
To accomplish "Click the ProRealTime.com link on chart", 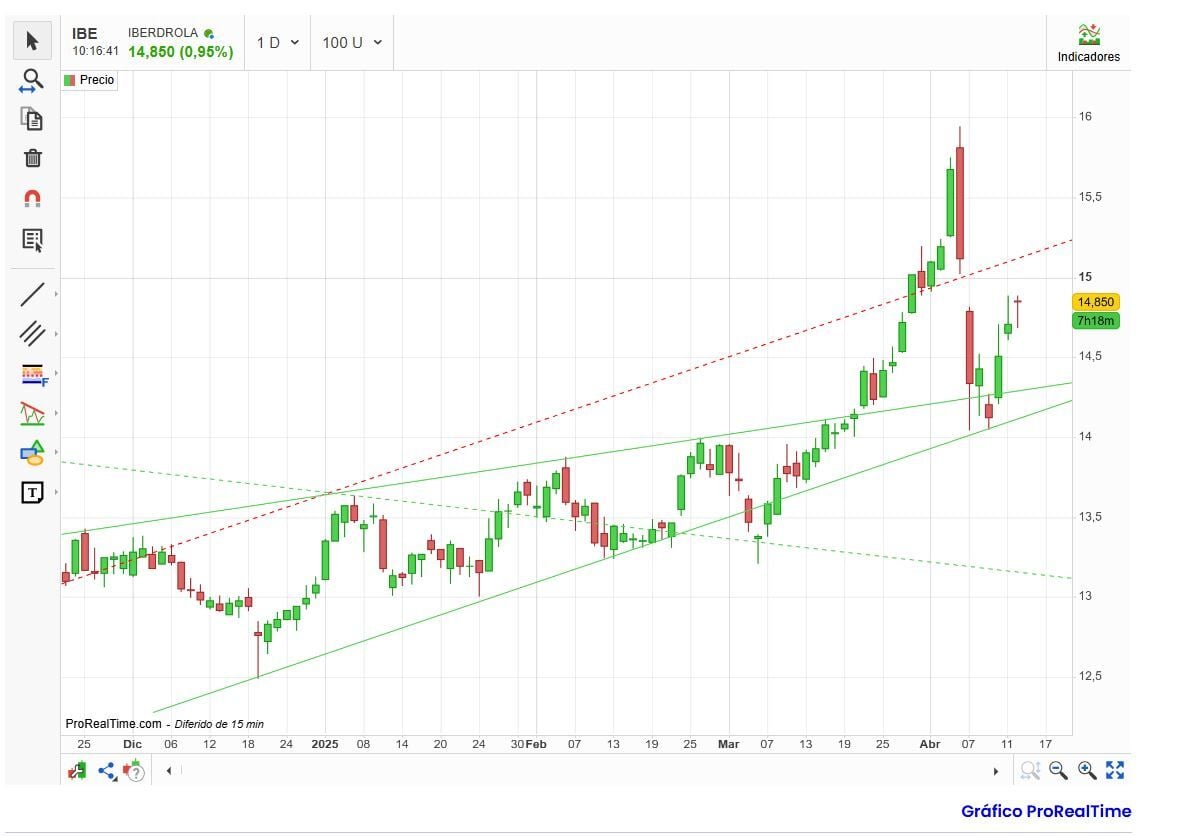I will click(114, 723).
